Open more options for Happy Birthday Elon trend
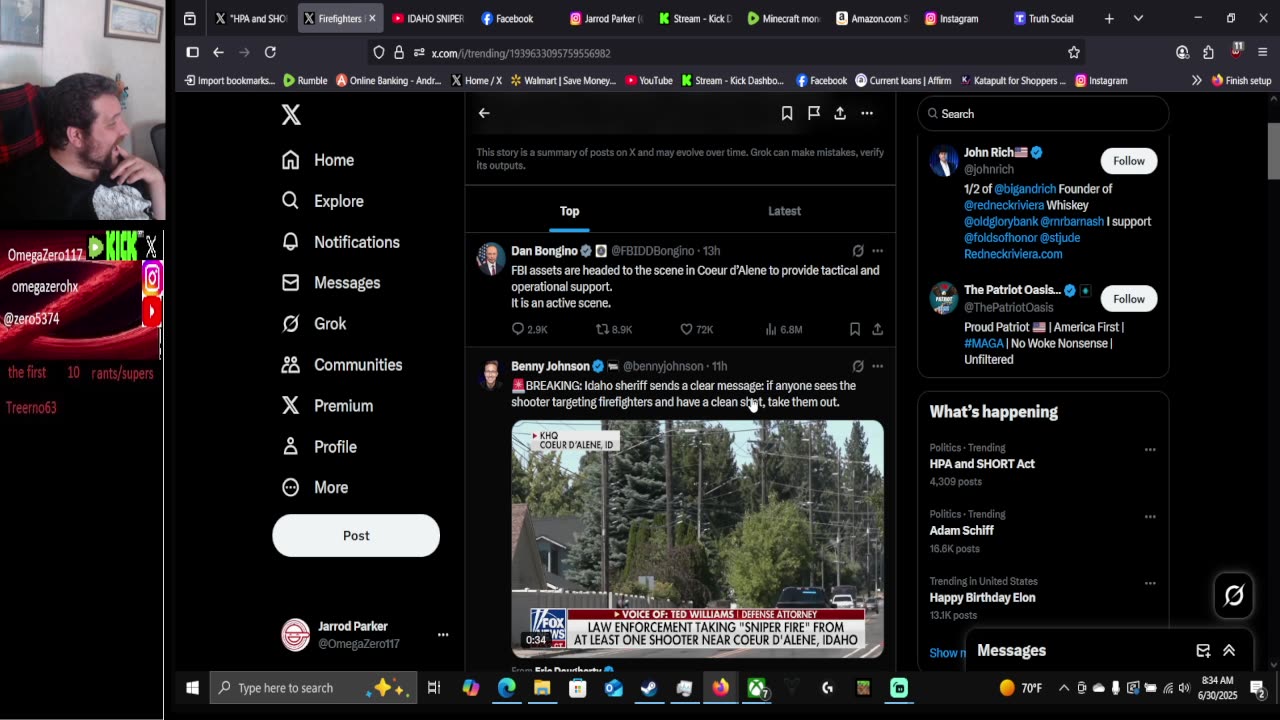 [x=1150, y=584]
